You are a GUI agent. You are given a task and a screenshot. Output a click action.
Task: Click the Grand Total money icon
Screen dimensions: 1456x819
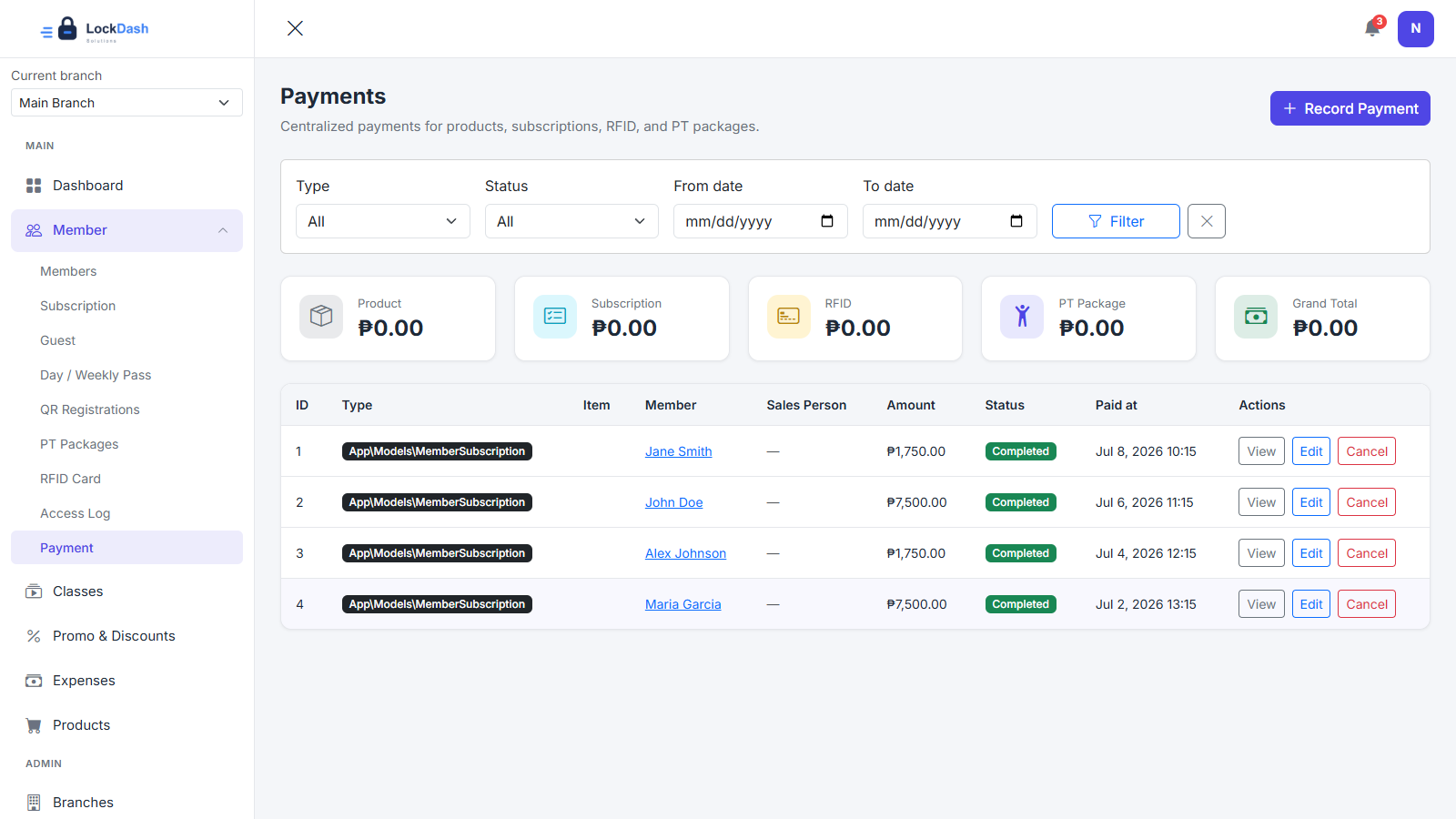[1256, 317]
